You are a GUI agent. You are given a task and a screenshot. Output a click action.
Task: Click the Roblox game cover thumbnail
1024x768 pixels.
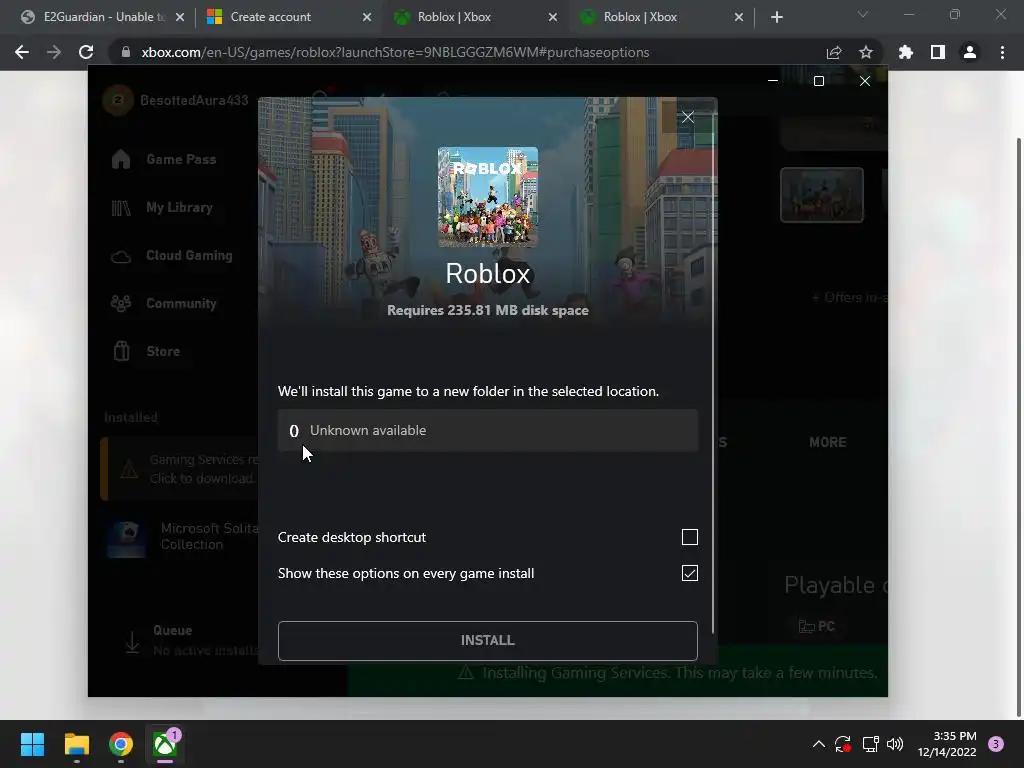(488, 197)
